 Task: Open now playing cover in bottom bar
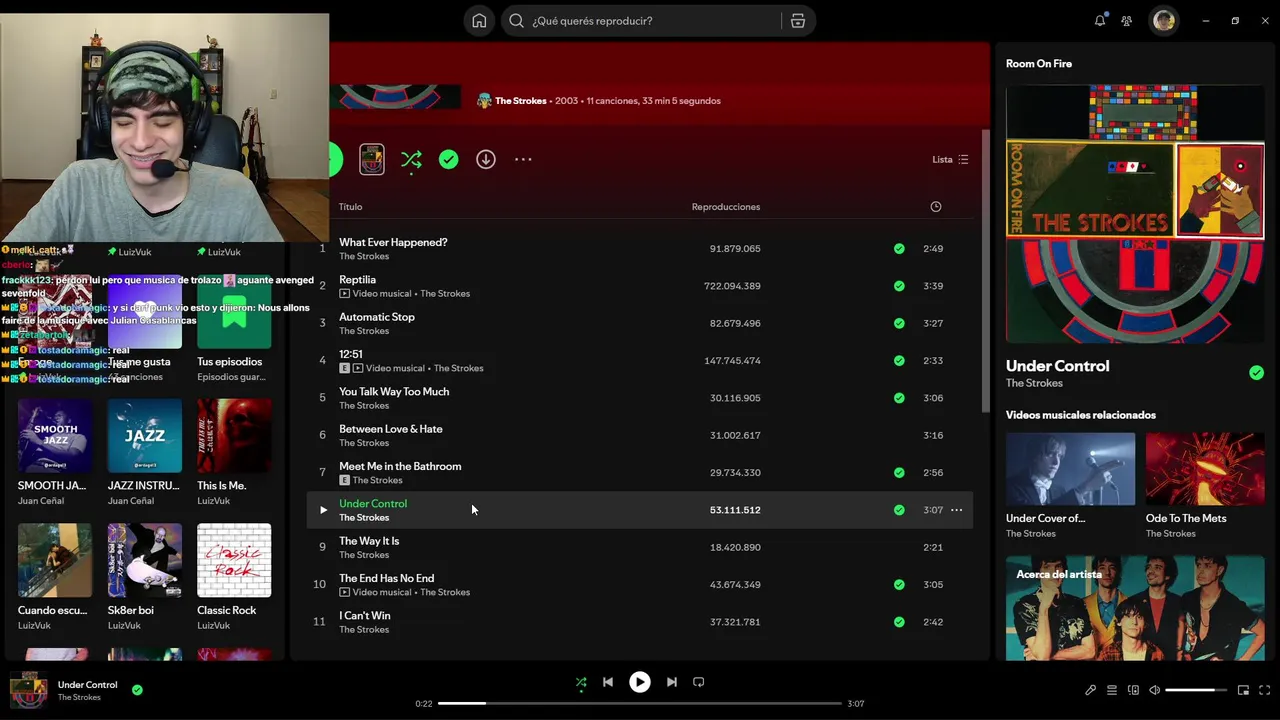(28, 691)
